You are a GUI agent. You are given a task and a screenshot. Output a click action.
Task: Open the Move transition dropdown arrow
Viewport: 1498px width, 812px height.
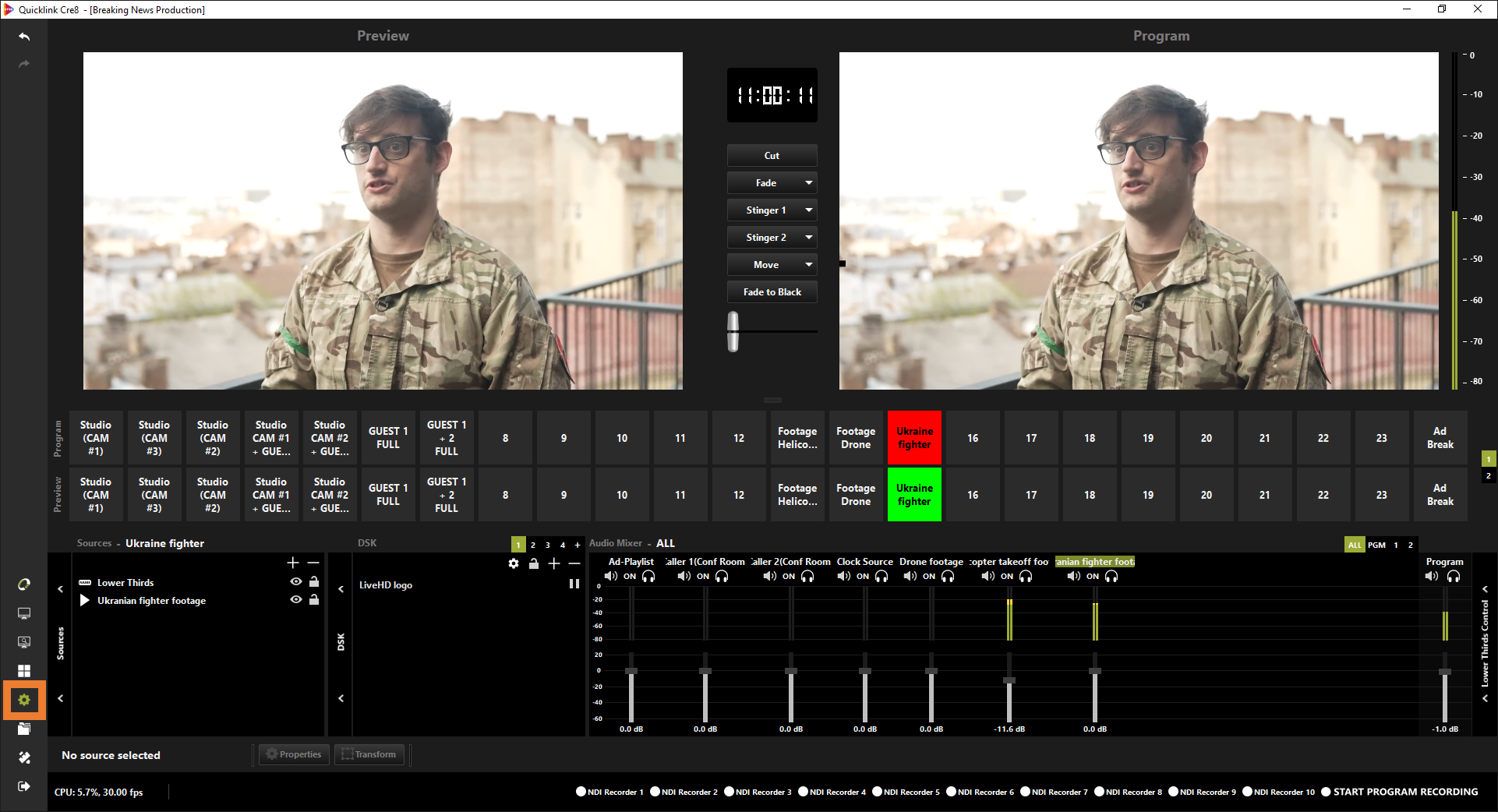809,265
